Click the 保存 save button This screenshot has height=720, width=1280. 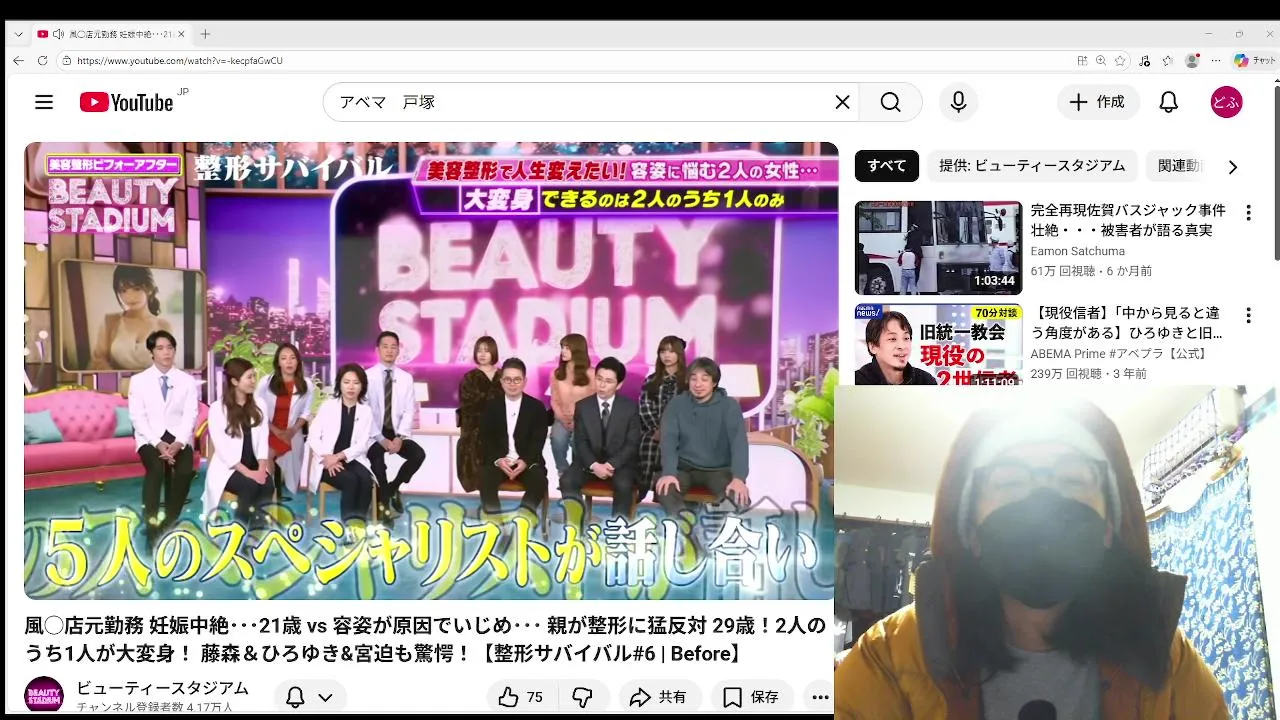(750, 697)
